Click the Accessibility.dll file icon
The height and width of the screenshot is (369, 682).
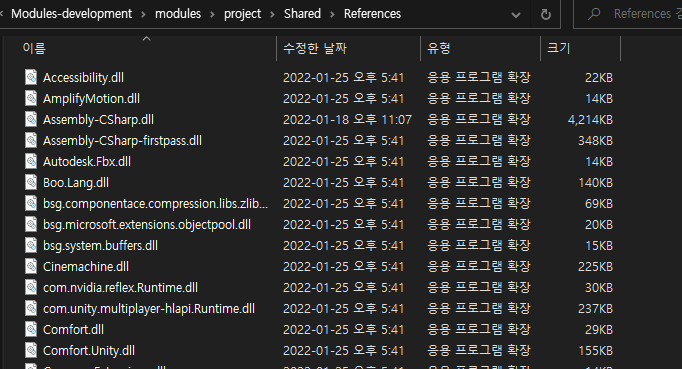tap(31, 77)
